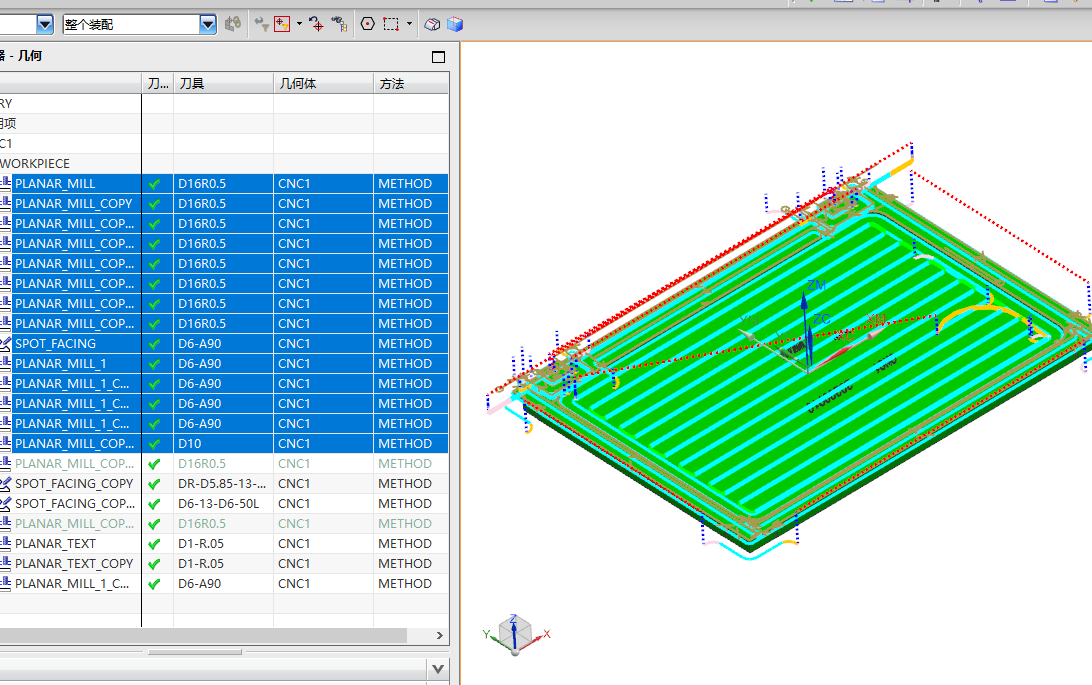Image resolution: width=1092 pixels, height=685 pixels.
Task: Click the horizontal scrollbar right arrow
Action: (439, 636)
